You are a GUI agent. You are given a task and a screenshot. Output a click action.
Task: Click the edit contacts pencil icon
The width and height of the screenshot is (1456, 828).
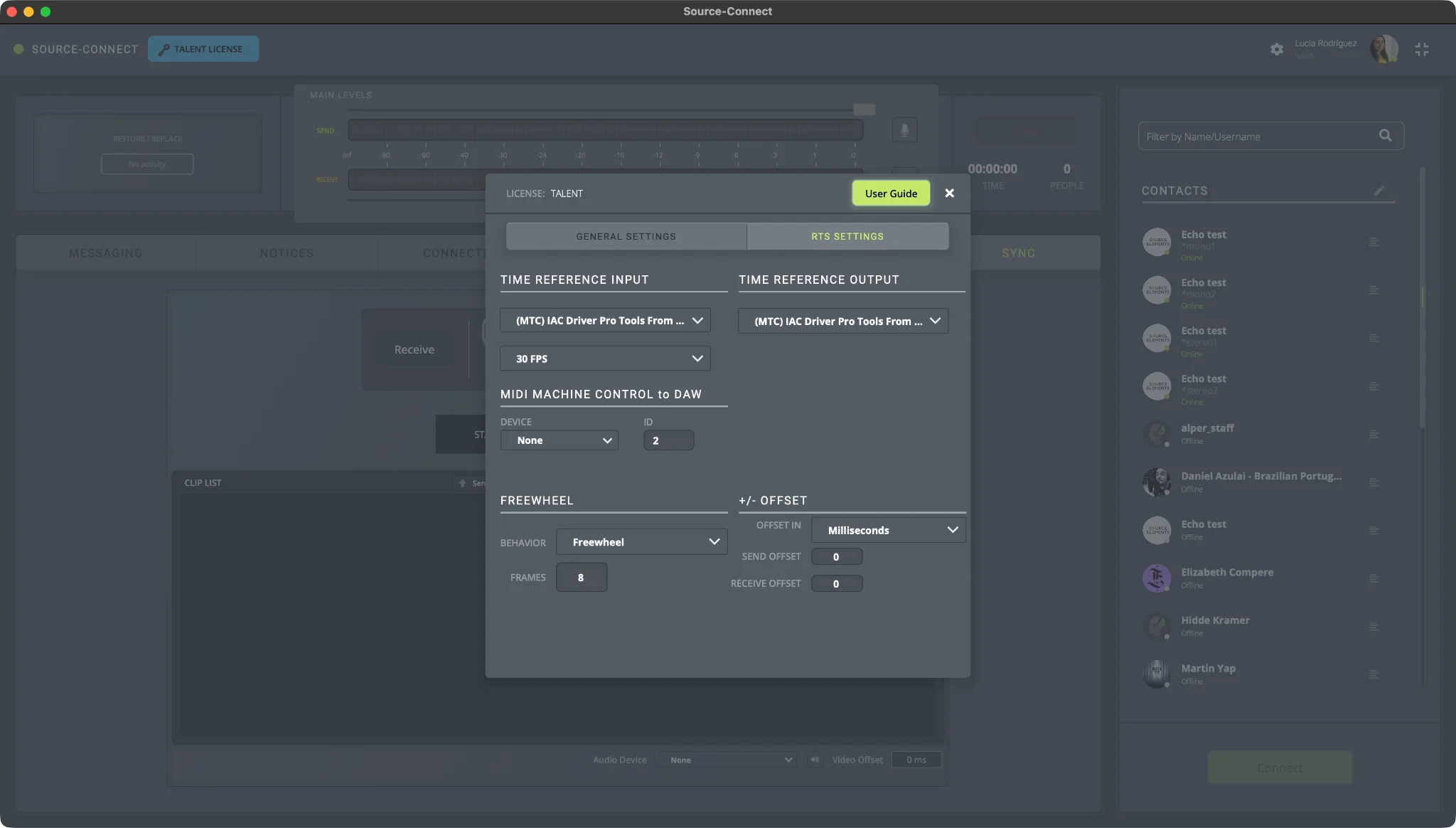[x=1379, y=191]
